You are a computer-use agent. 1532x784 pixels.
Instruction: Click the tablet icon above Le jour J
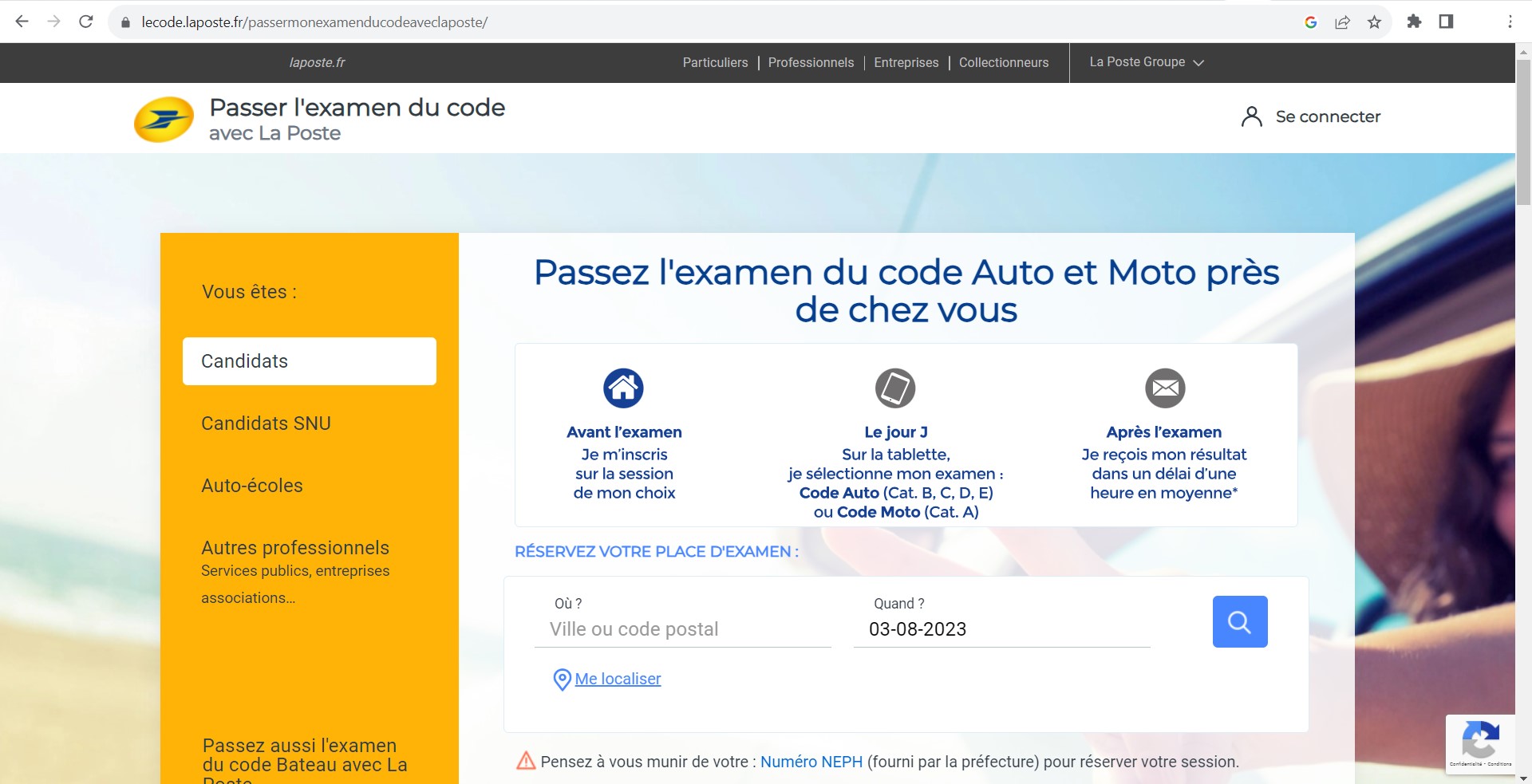[x=894, y=388]
